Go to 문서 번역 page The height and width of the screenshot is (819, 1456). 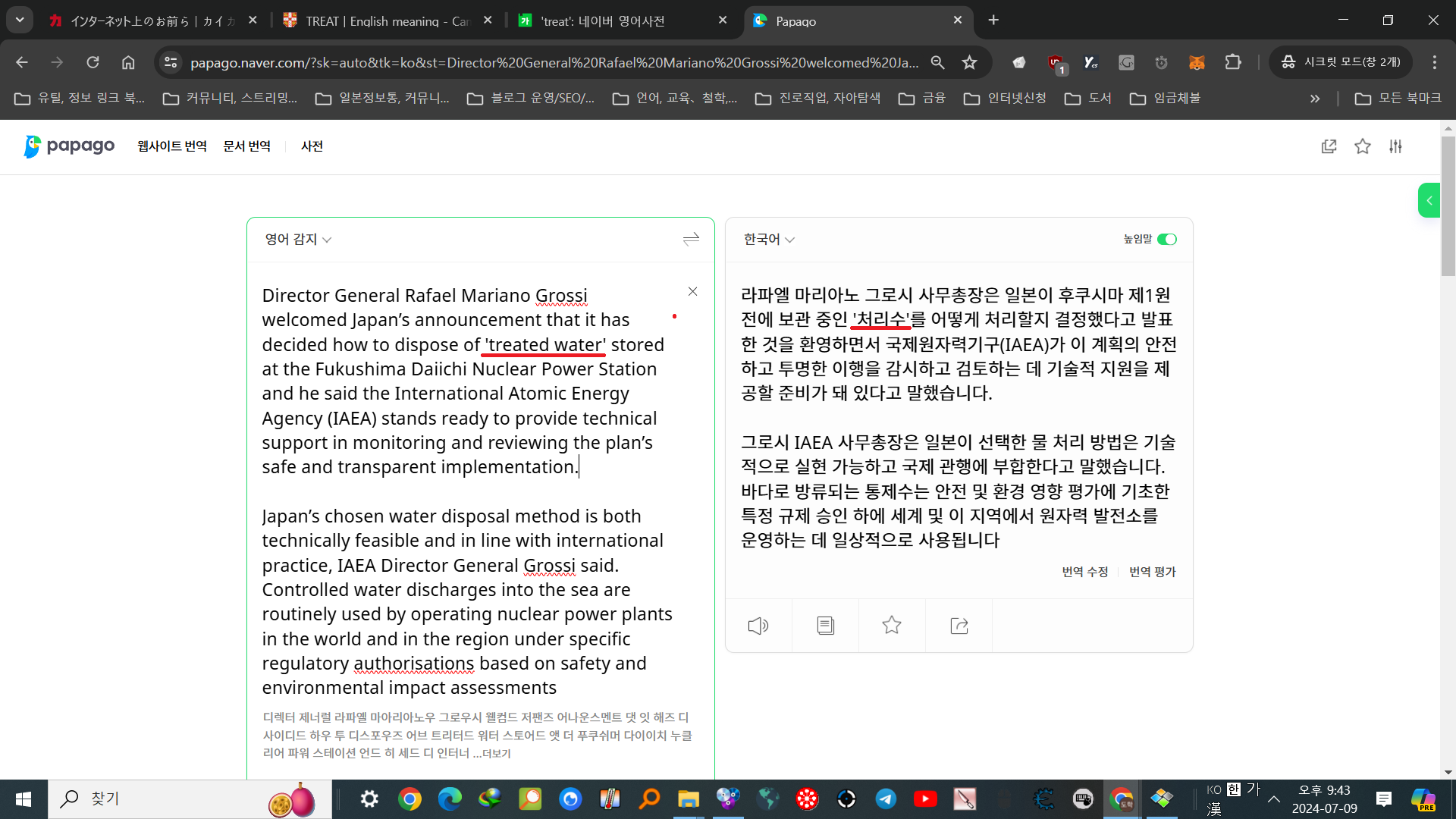pyautogui.click(x=246, y=146)
